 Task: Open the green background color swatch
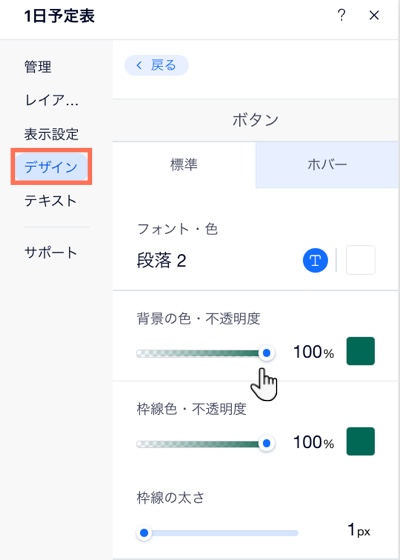(x=361, y=351)
